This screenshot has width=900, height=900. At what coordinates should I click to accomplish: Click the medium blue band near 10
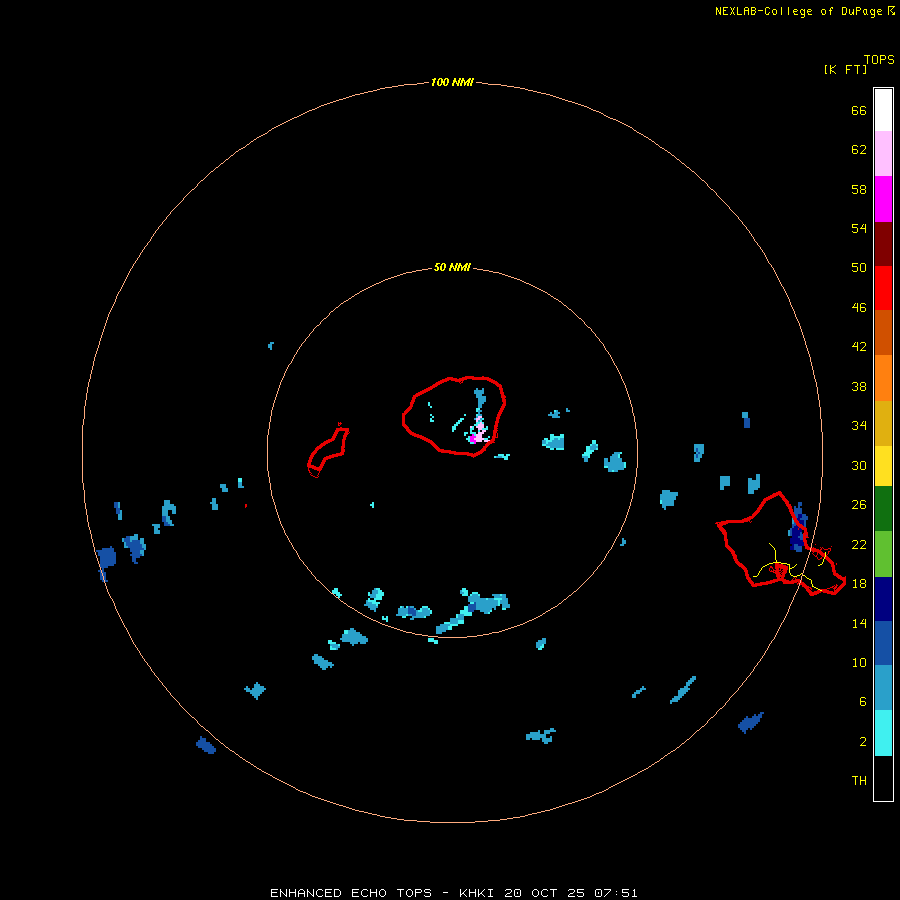[883, 643]
